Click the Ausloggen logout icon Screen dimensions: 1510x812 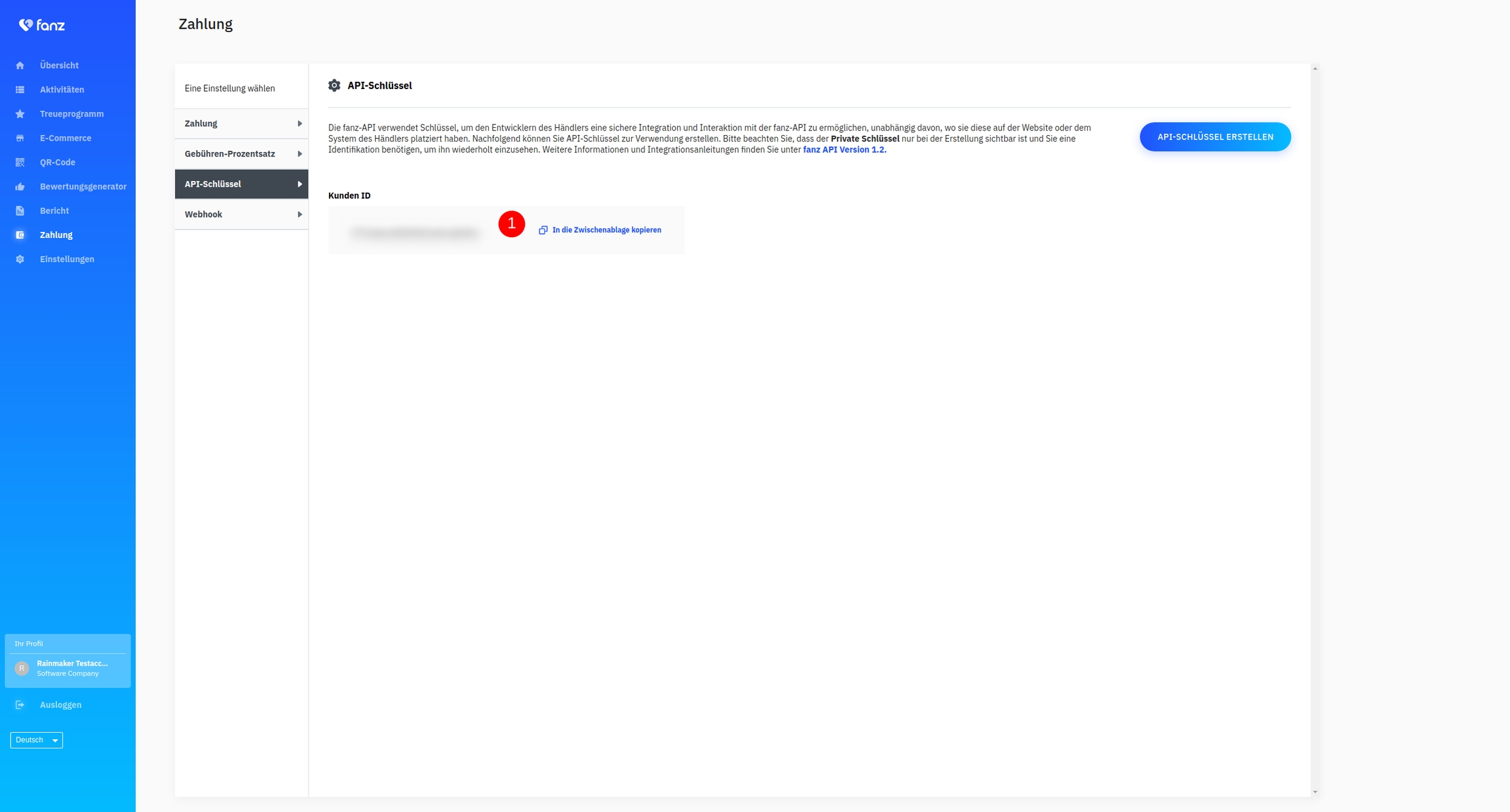[20, 705]
